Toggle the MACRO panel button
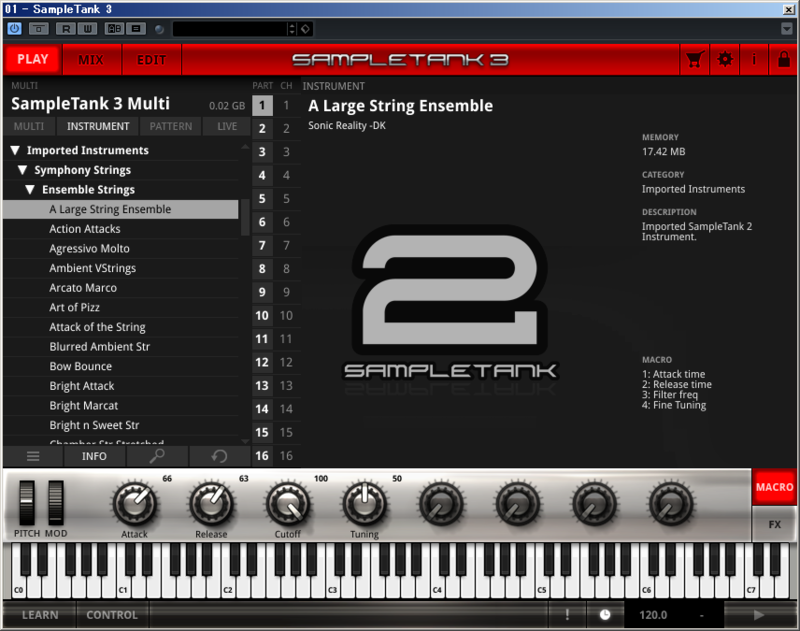This screenshot has height=631, width=800. 774,487
